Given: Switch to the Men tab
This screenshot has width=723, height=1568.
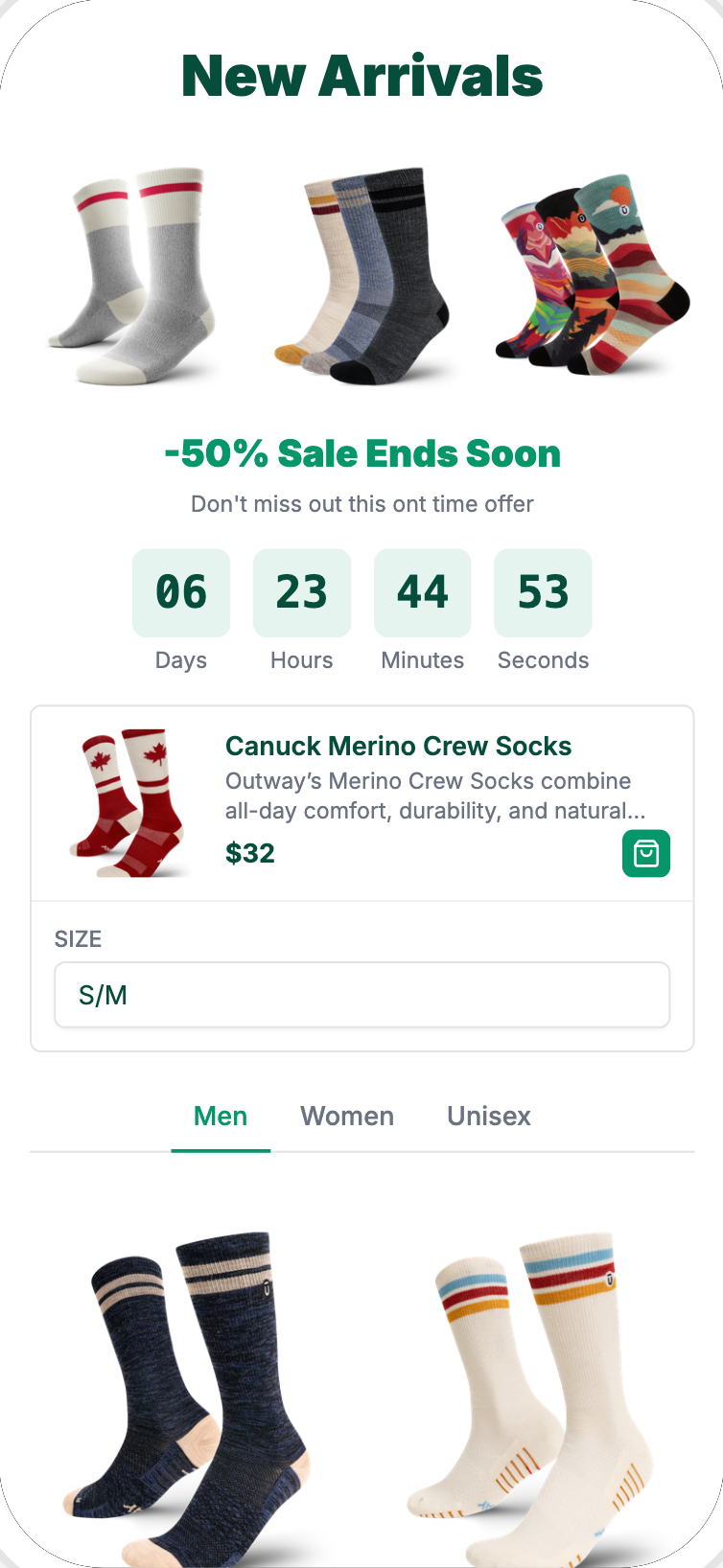Looking at the screenshot, I should click(x=221, y=1117).
